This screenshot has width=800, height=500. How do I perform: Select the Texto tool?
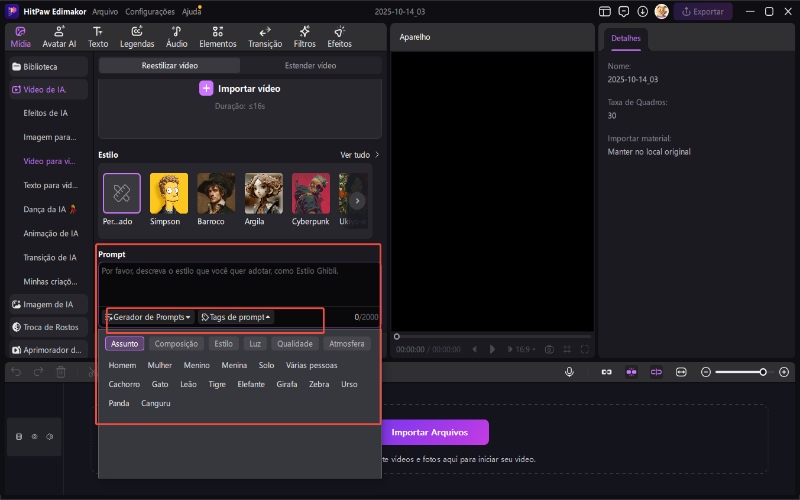[97, 37]
